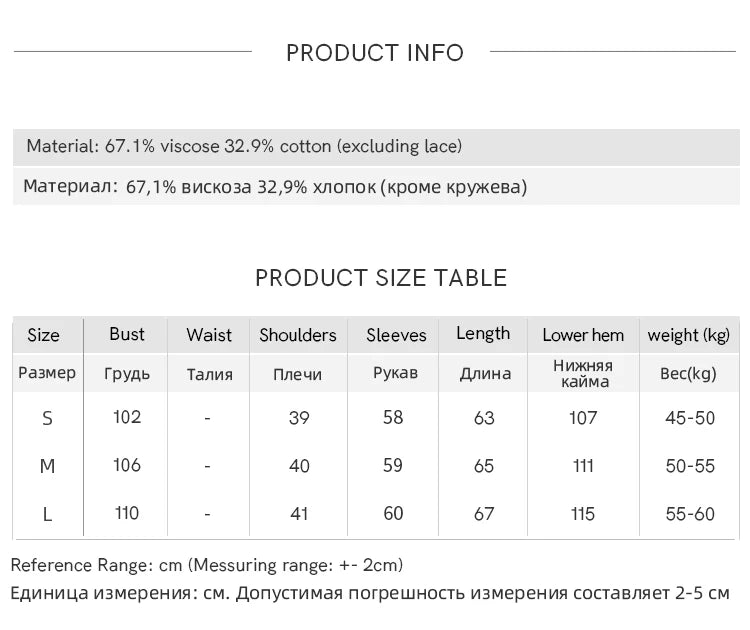This screenshot has width=750, height=630.
Task: Click the Reference Range note in English
Action: (207, 566)
